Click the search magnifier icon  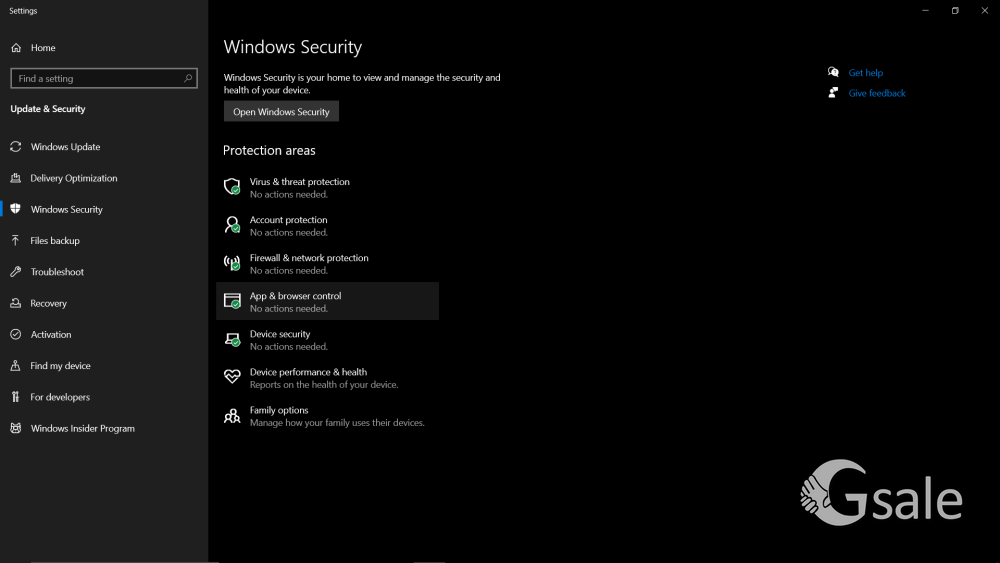[188, 78]
